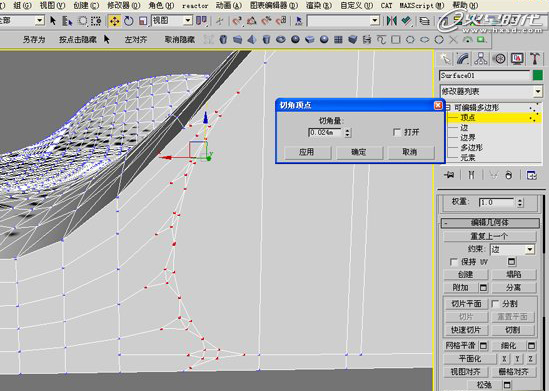Activate the Select and Scale tool
Viewport: 549px width, 391px height.
(x=143, y=21)
